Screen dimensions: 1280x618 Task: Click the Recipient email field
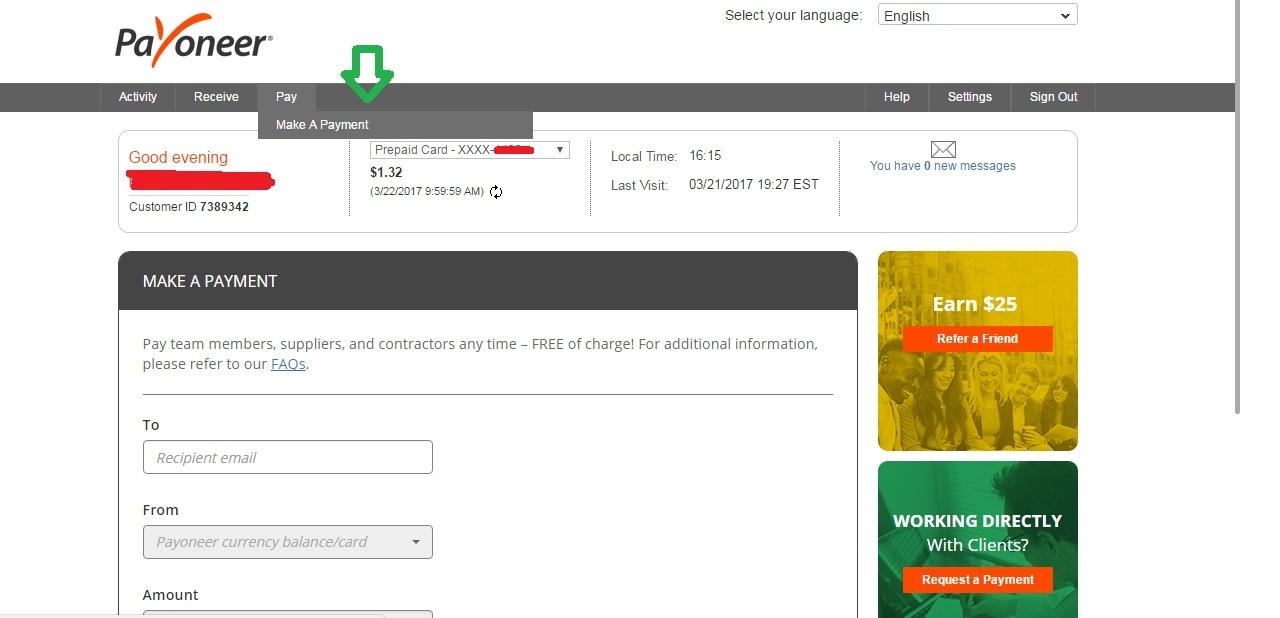[288, 457]
